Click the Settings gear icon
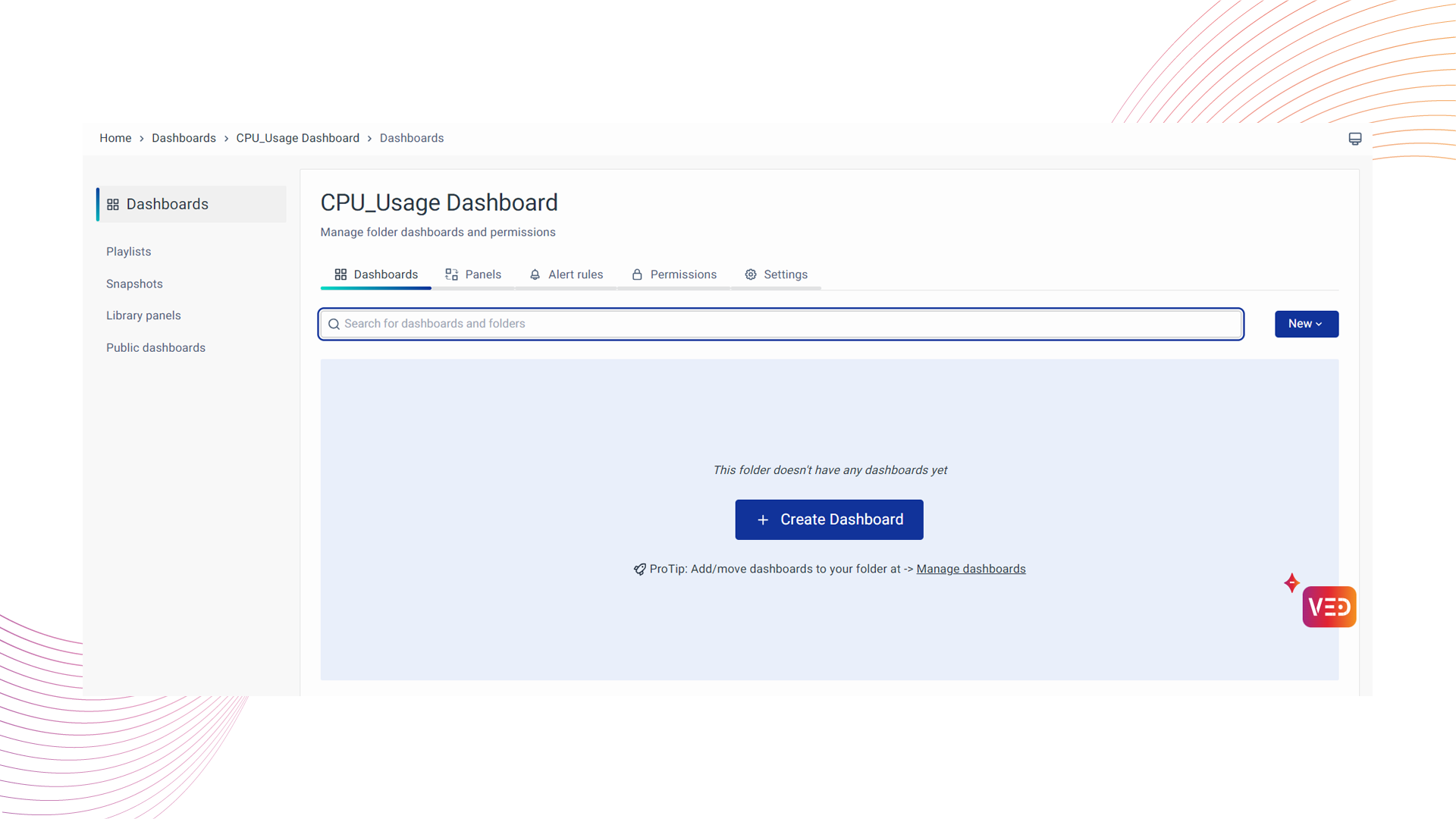The image size is (1456, 819). (751, 275)
